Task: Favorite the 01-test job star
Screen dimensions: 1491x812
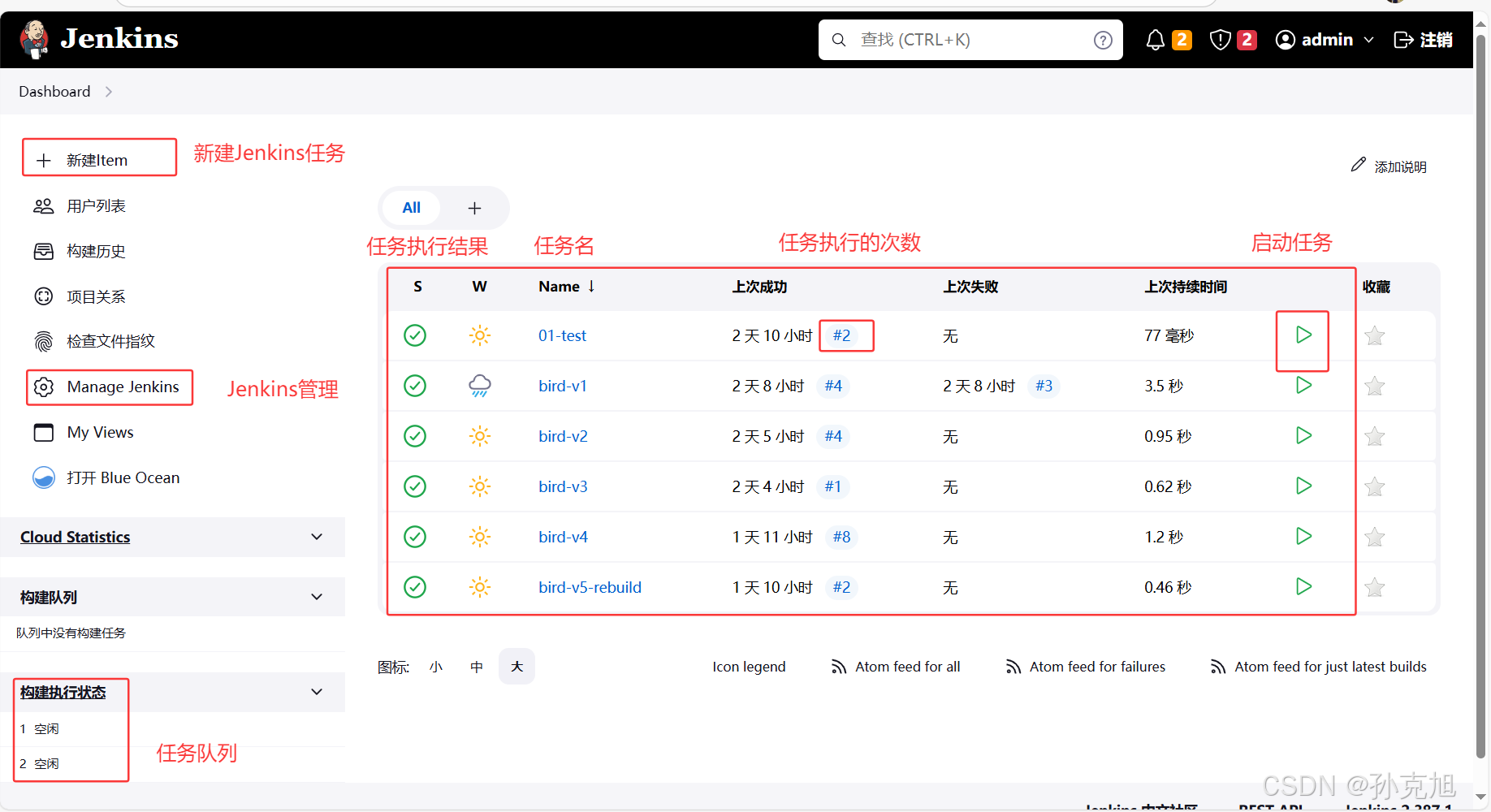Action: [1374, 335]
